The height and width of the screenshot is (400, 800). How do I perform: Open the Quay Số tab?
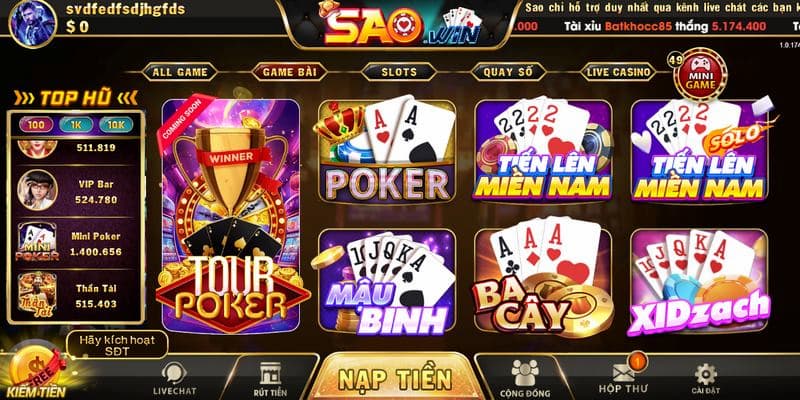[508, 72]
